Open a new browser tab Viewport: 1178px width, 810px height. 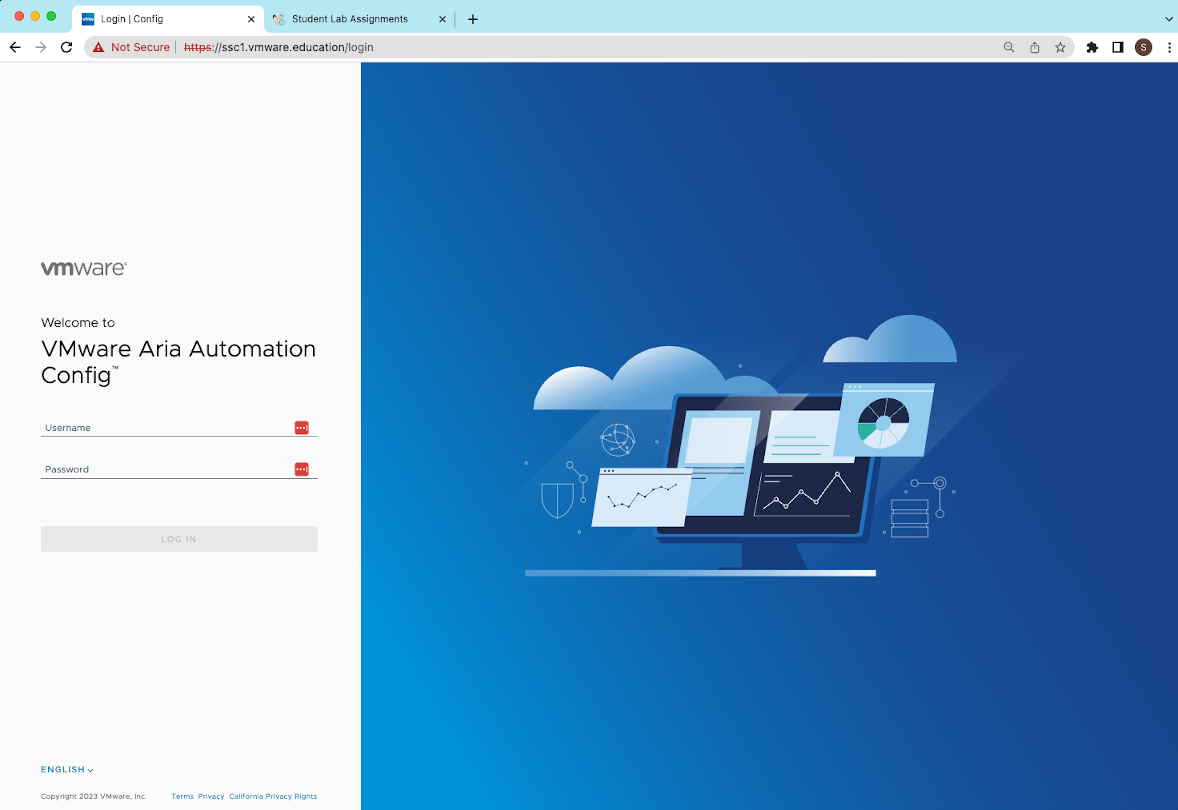[473, 19]
